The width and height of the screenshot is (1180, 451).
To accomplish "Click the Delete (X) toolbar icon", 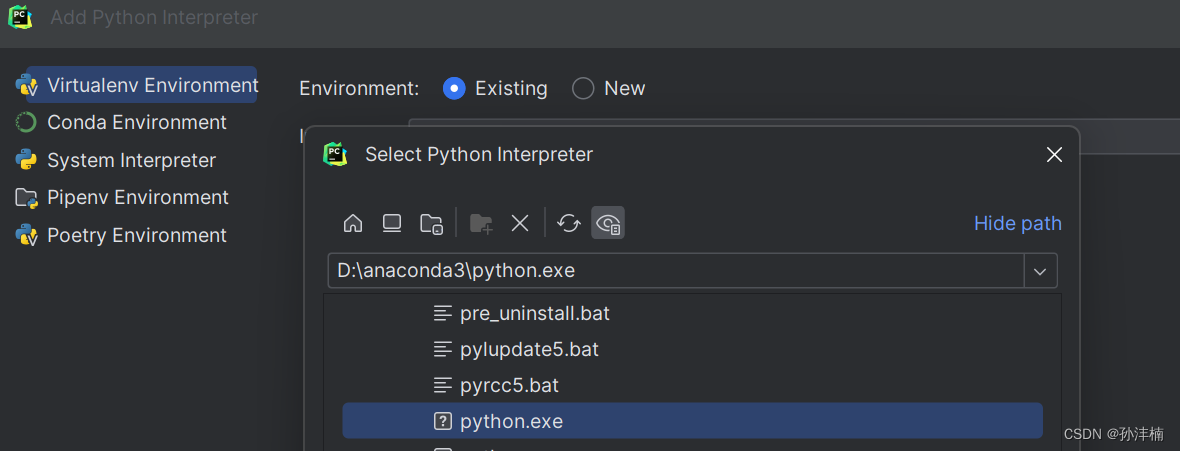I will (x=520, y=223).
